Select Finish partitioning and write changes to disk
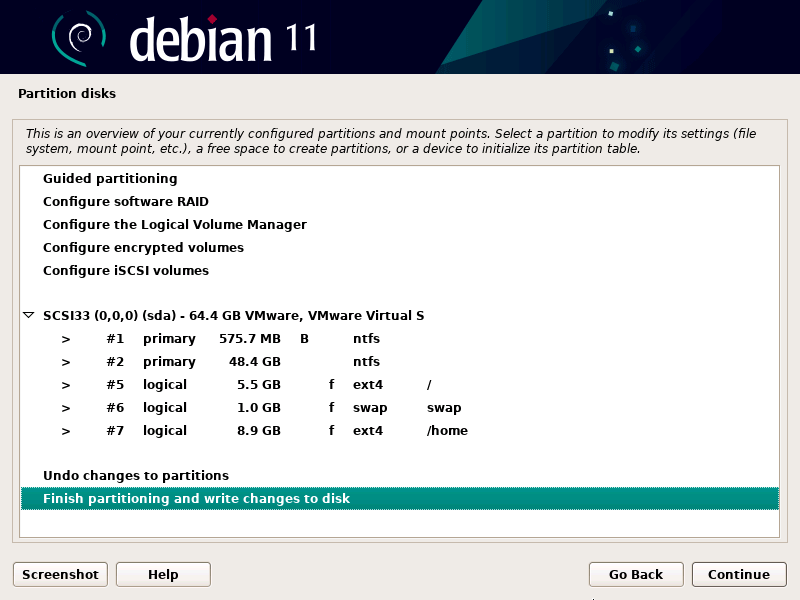 [x=399, y=498]
